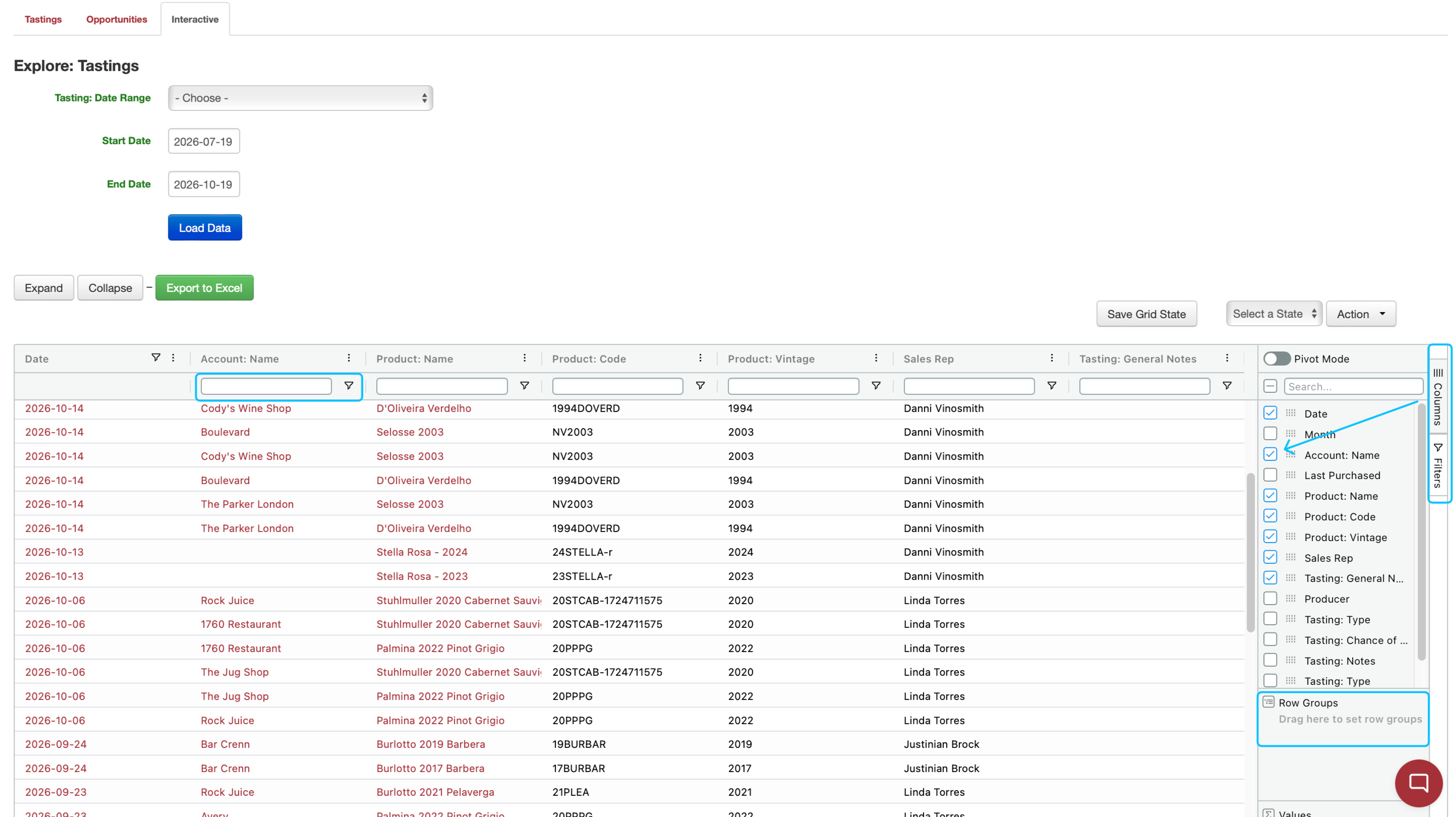1456x817 pixels.
Task: Click the Account: Name filter text input
Action: (266, 386)
